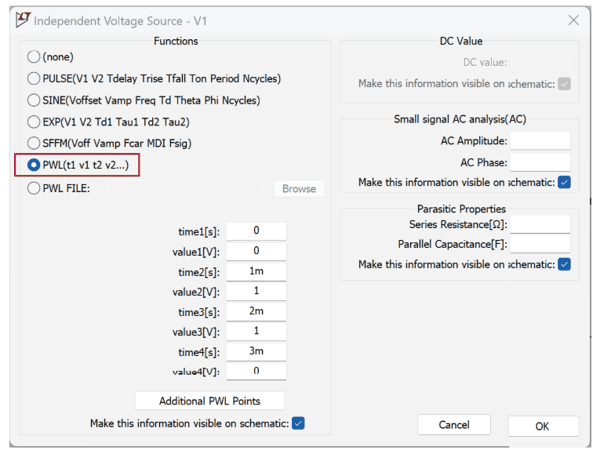The height and width of the screenshot is (454, 600).
Task: Select the PWL(t1 v1 t2 v2...) option
Action: 34,165
